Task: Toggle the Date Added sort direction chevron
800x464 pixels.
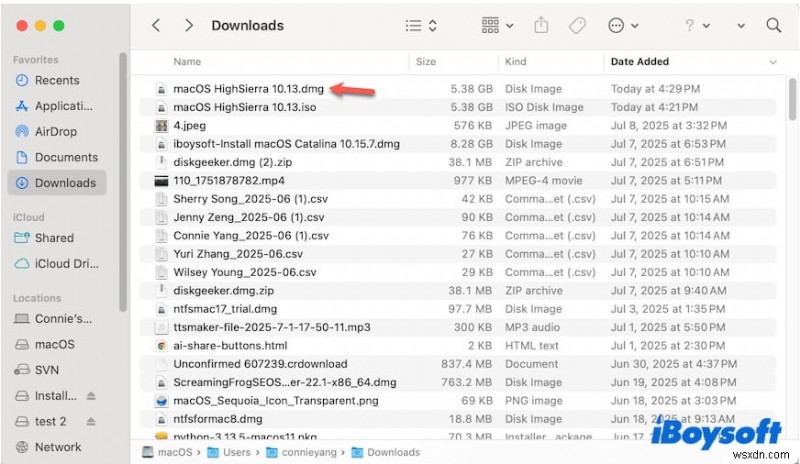Action: click(x=773, y=62)
